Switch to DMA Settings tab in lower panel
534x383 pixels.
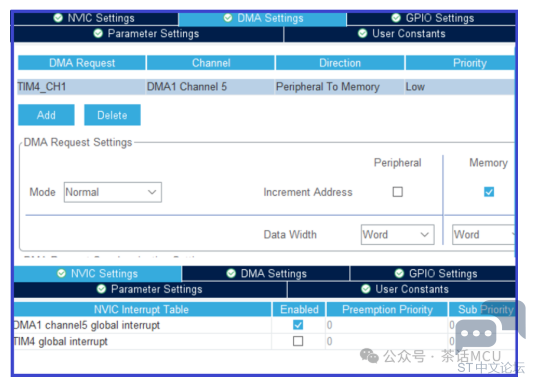266,274
